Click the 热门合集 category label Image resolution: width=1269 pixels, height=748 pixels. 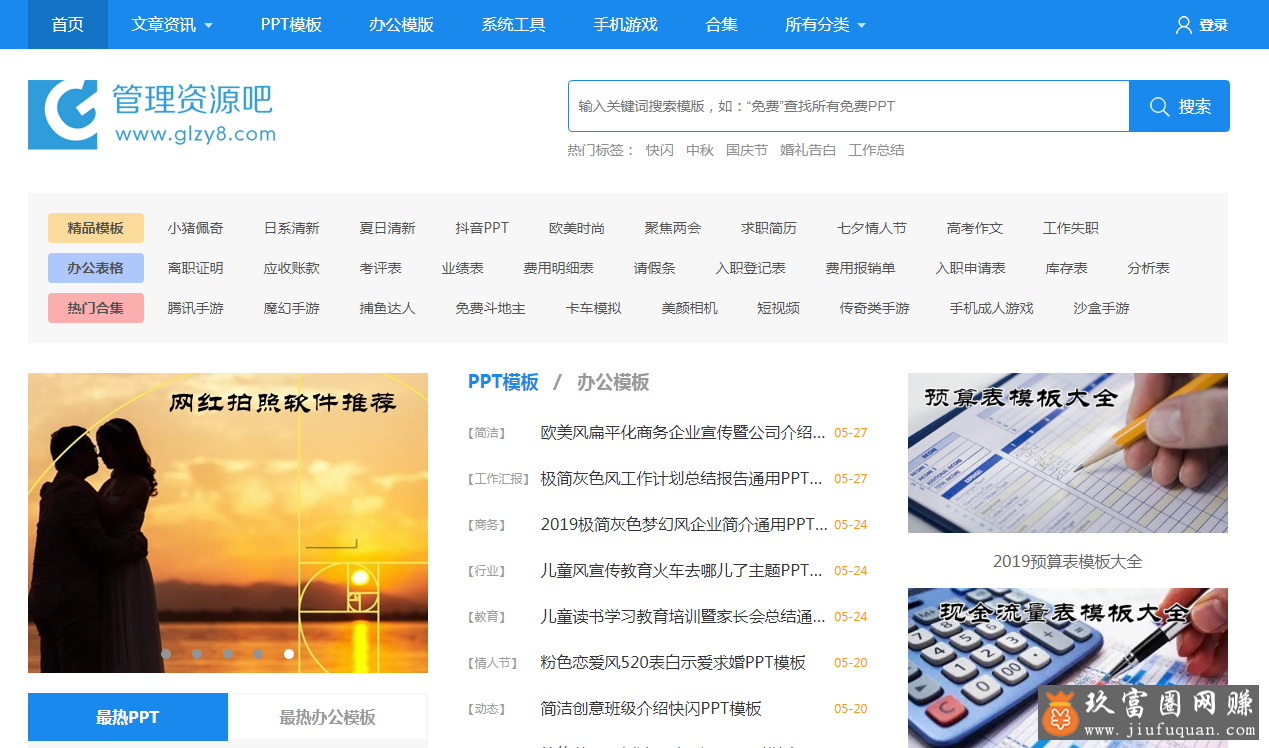point(96,308)
